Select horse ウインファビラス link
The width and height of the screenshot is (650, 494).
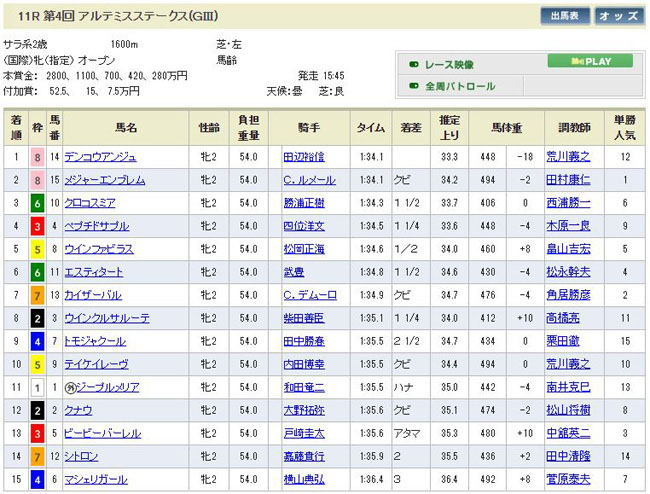[x=99, y=249]
